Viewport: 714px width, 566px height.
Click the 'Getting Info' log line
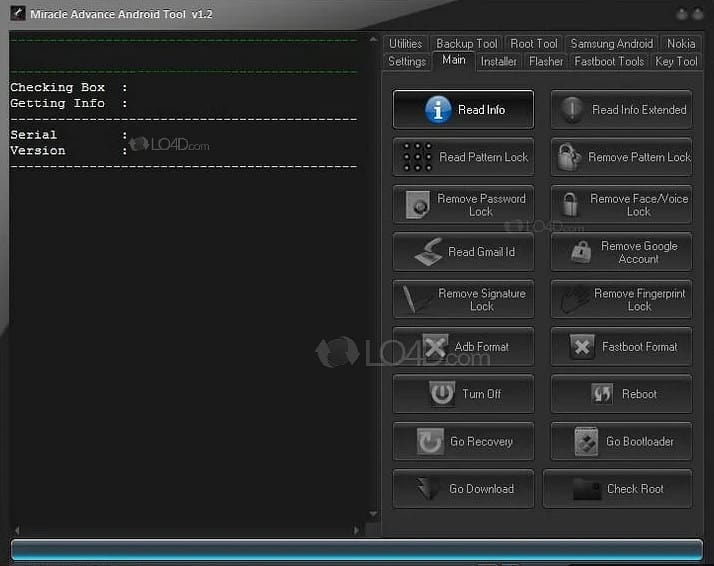pos(69,103)
